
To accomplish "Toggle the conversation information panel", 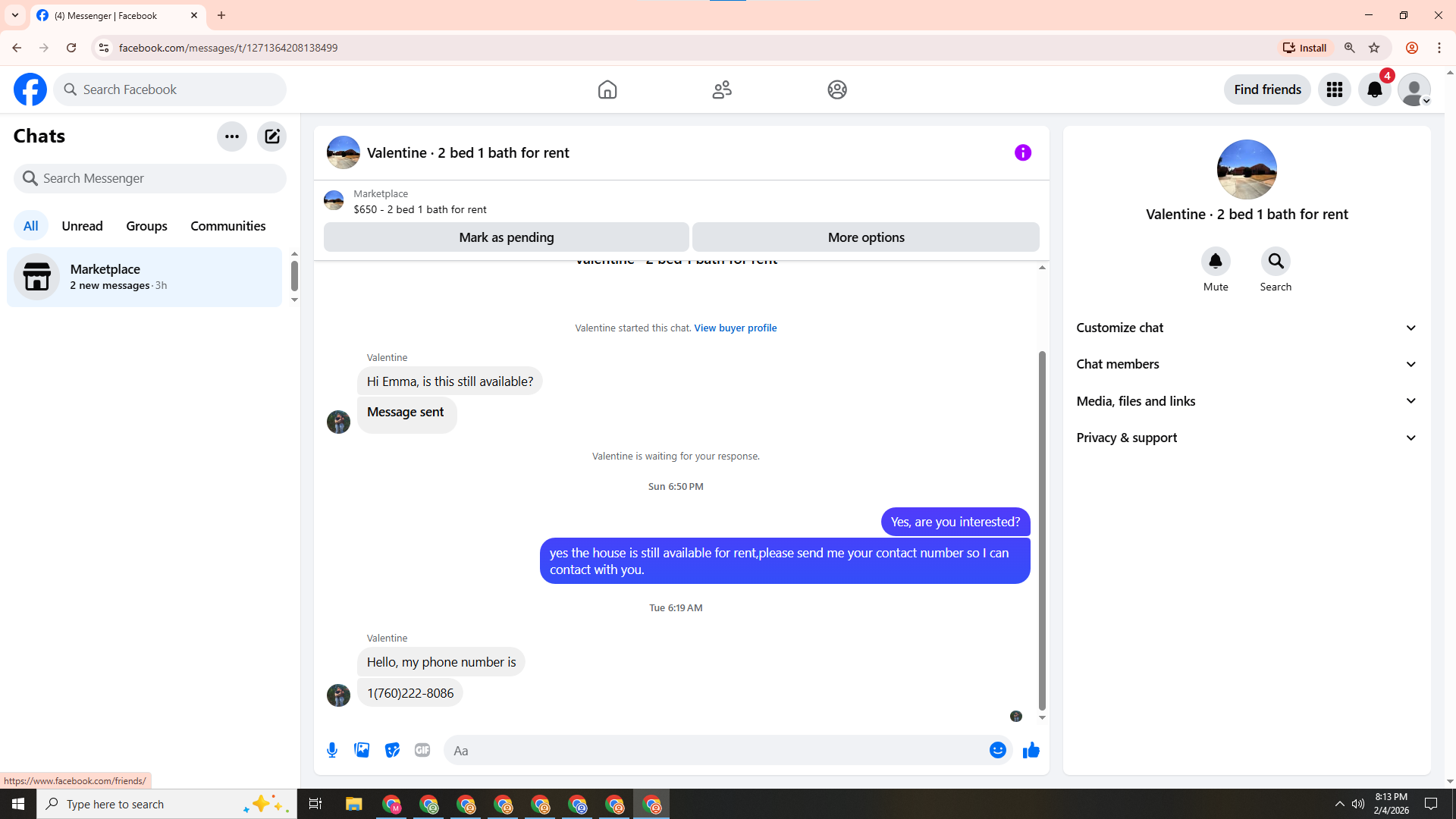I will (x=1022, y=152).
